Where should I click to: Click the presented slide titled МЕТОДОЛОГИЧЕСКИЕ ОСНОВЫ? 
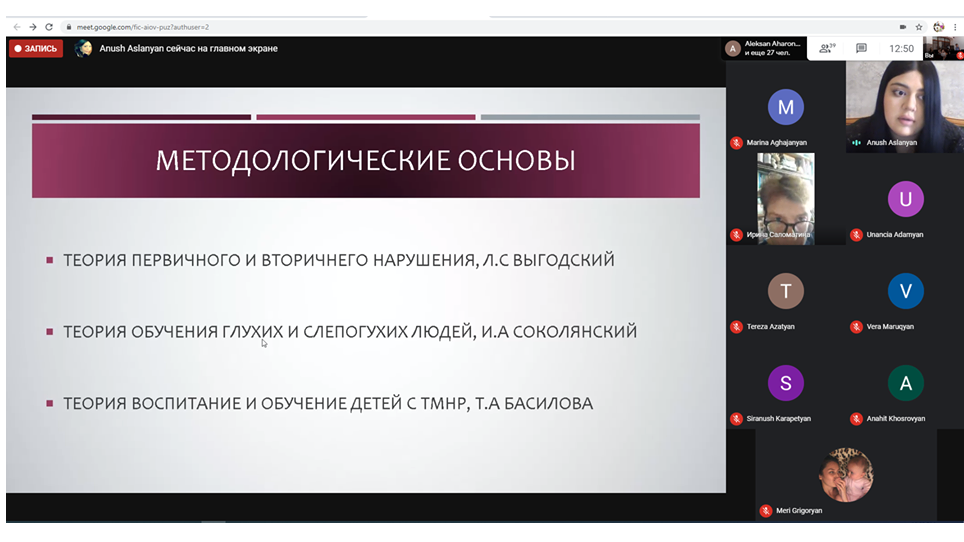pyautogui.click(x=365, y=290)
